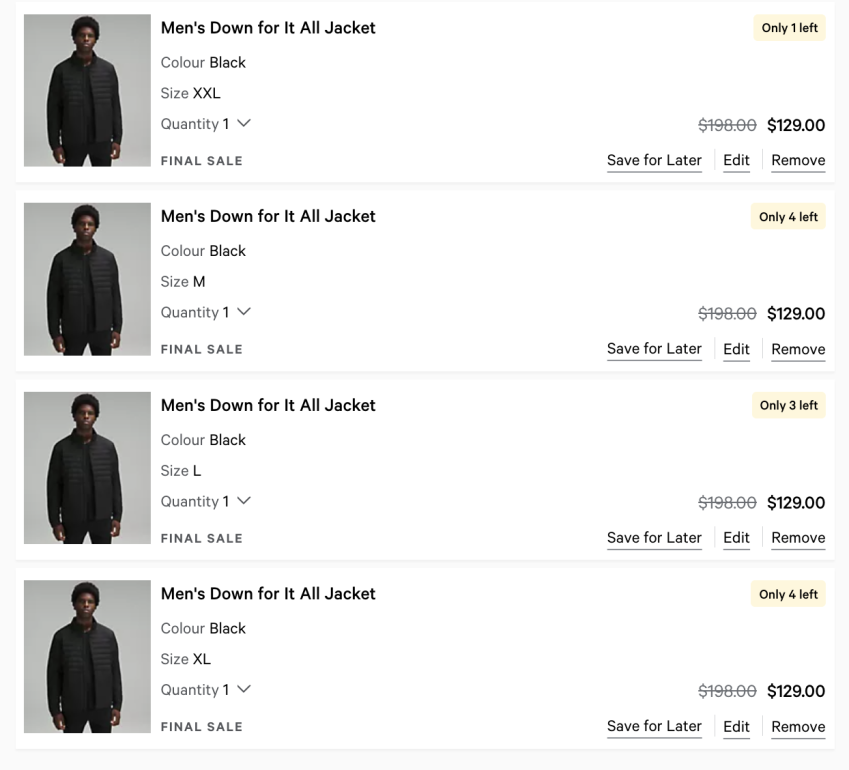Edit the XXL jacket item
The image size is (849, 770).
736,160
